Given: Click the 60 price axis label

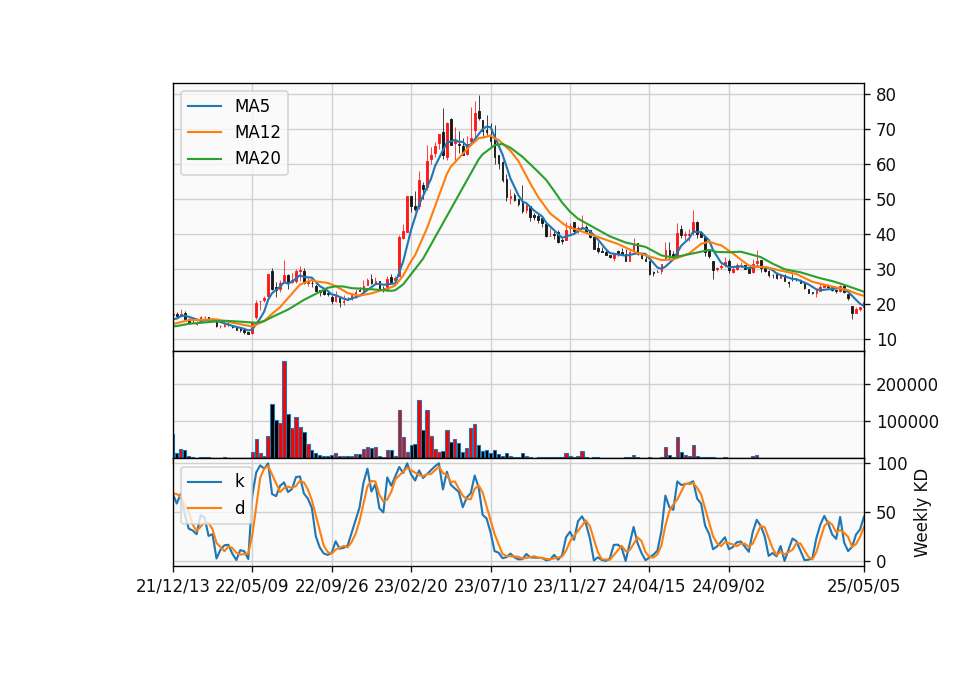Looking at the screenshot, I should (886, 165).
